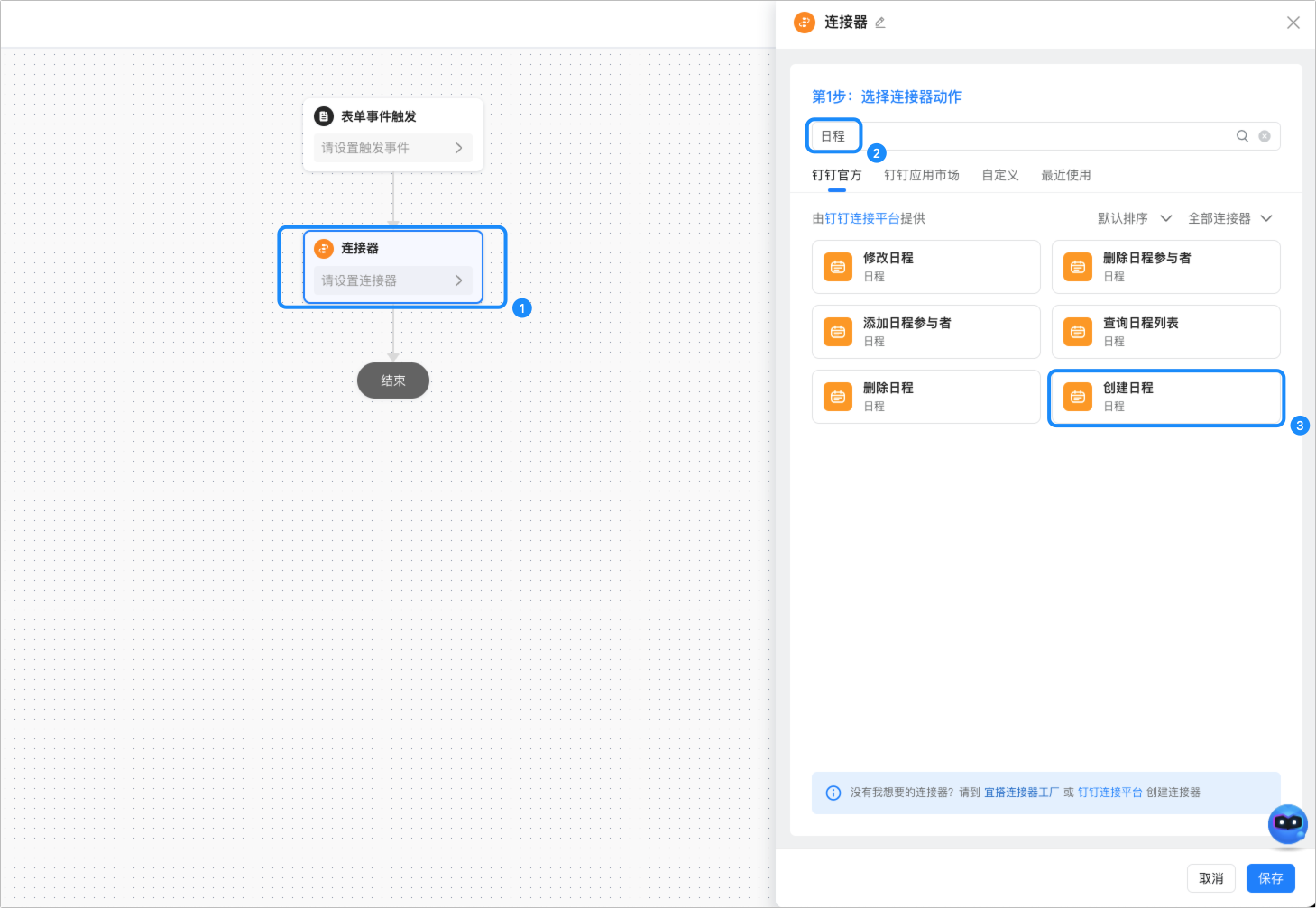The height and width of the screenshot is (908, 1316).
Task: Click the search magnifier icon
Action: [x=1242, y=136]
